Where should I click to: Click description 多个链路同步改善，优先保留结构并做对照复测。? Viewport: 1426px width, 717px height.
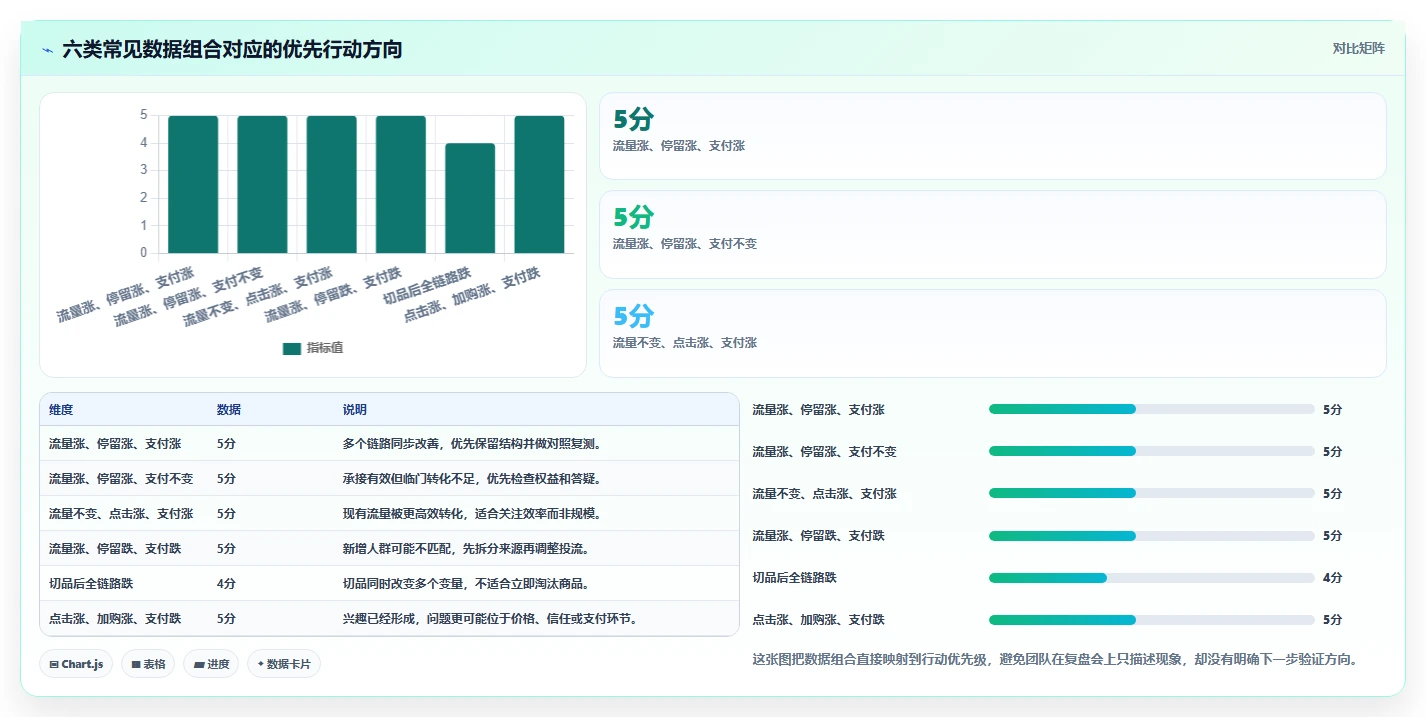pyautogui.click(x=474, y=444)
